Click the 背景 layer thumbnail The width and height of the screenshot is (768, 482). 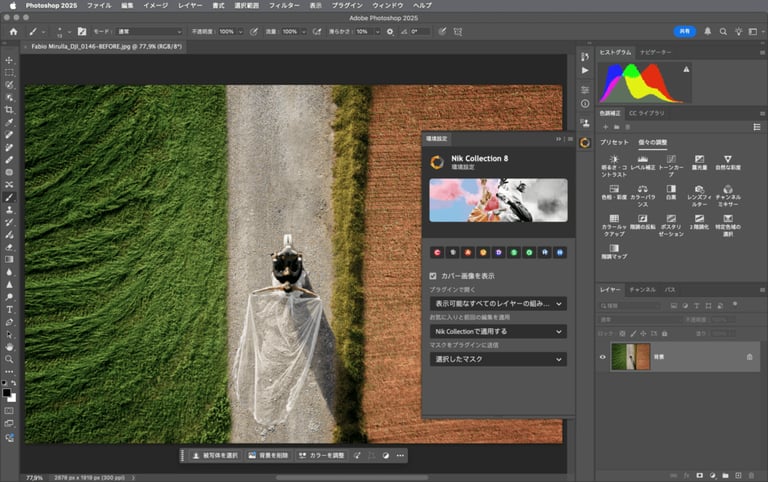630,356
